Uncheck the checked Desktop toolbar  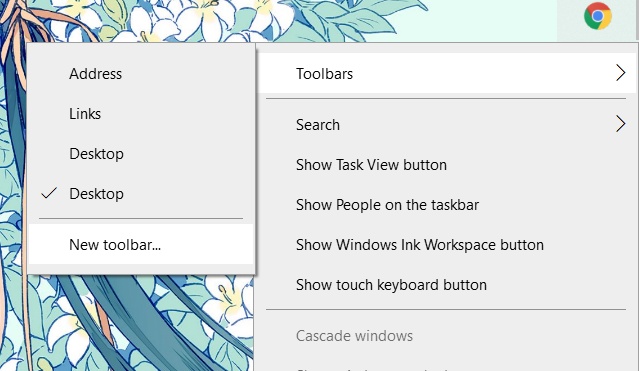tap(141, 194)
